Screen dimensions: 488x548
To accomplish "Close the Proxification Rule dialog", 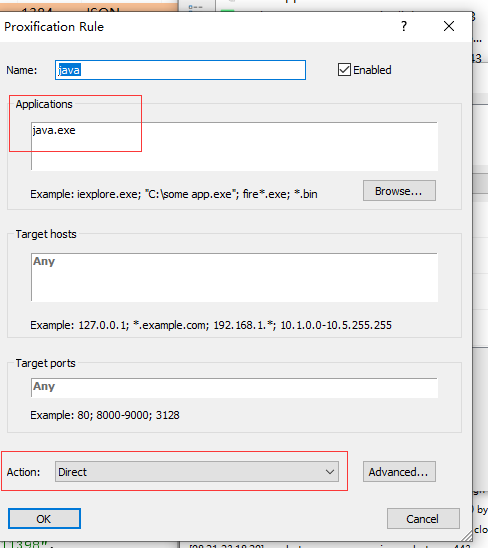I will tap(449, 26).
